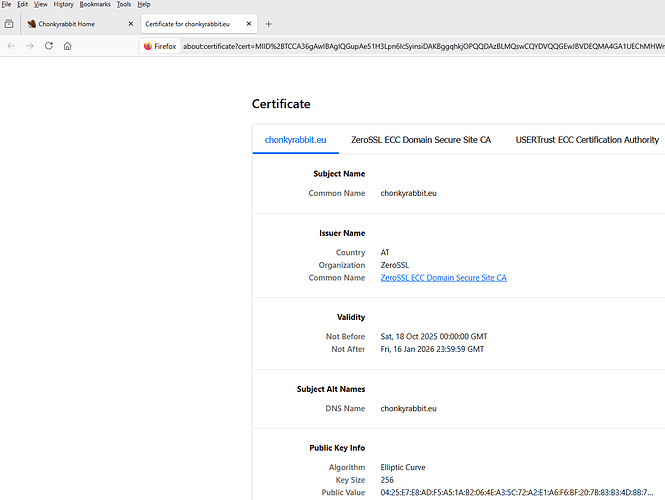Select the USERTrust ECC Certification Authority tab
Viewport: 665px width, 500px height.
coord(587,140)
